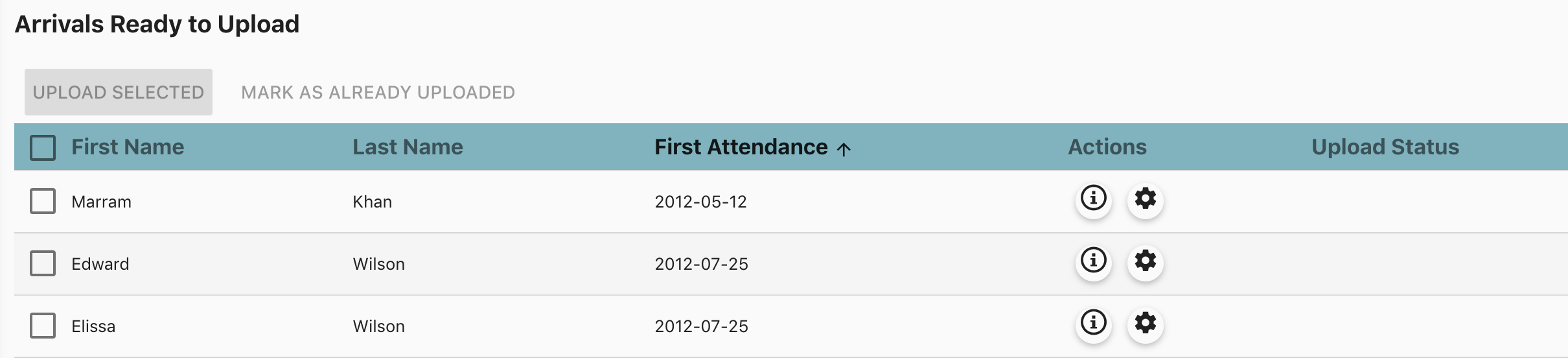Sort by First Attendance column
1568x358 pixels.
click(741, 147)
